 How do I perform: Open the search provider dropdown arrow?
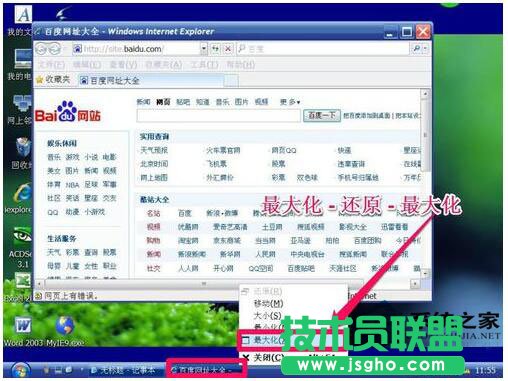pyautogui.click(x=425, y=49)
